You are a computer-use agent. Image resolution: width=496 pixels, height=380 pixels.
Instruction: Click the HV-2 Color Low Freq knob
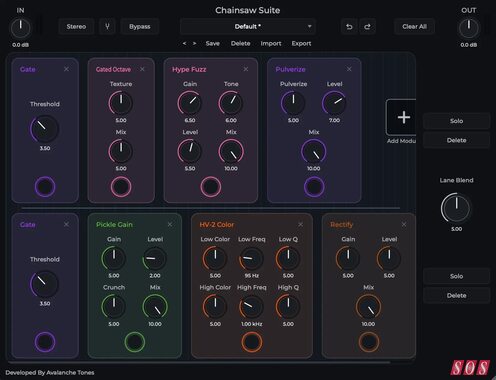tap(251, 258)
